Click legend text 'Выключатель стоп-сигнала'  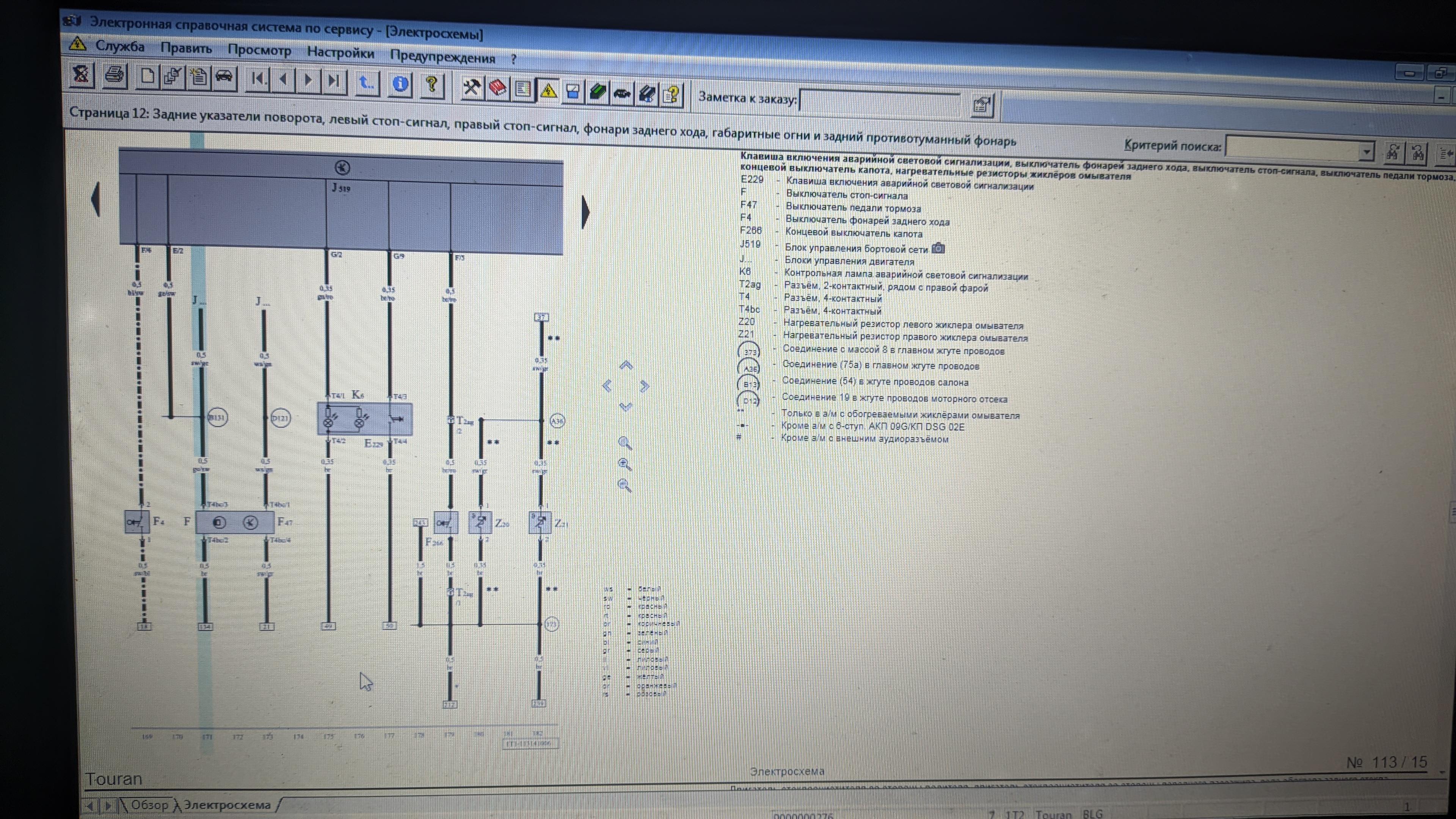[847, 195]
